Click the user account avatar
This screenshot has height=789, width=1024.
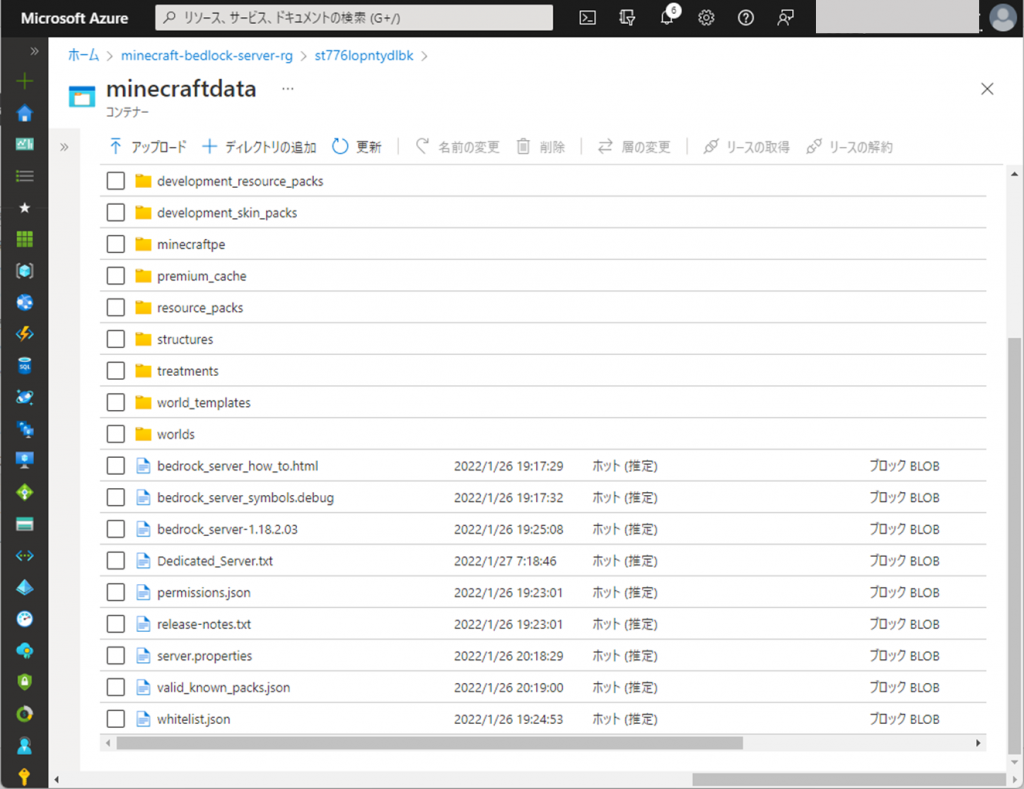click(1002, 18)
